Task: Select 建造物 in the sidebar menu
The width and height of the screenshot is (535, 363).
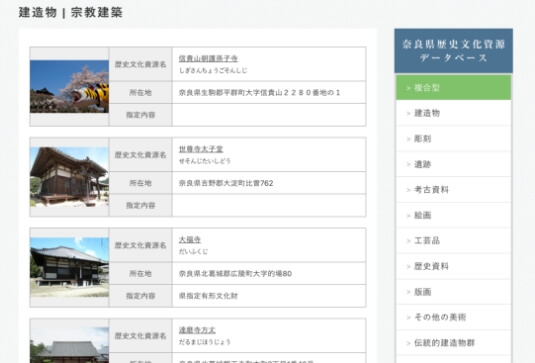Action: point(453,113)
